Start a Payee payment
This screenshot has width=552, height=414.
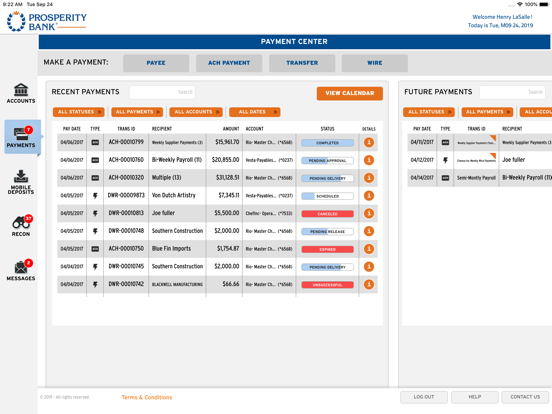[156, 63]
